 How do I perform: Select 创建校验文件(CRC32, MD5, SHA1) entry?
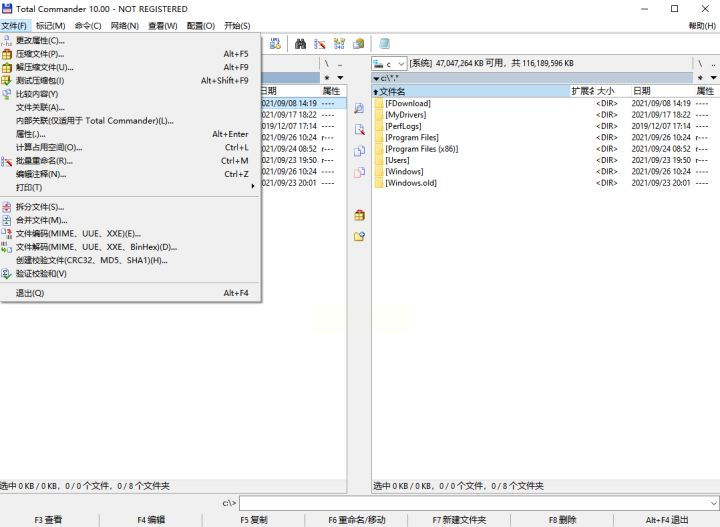pos(131,260)
